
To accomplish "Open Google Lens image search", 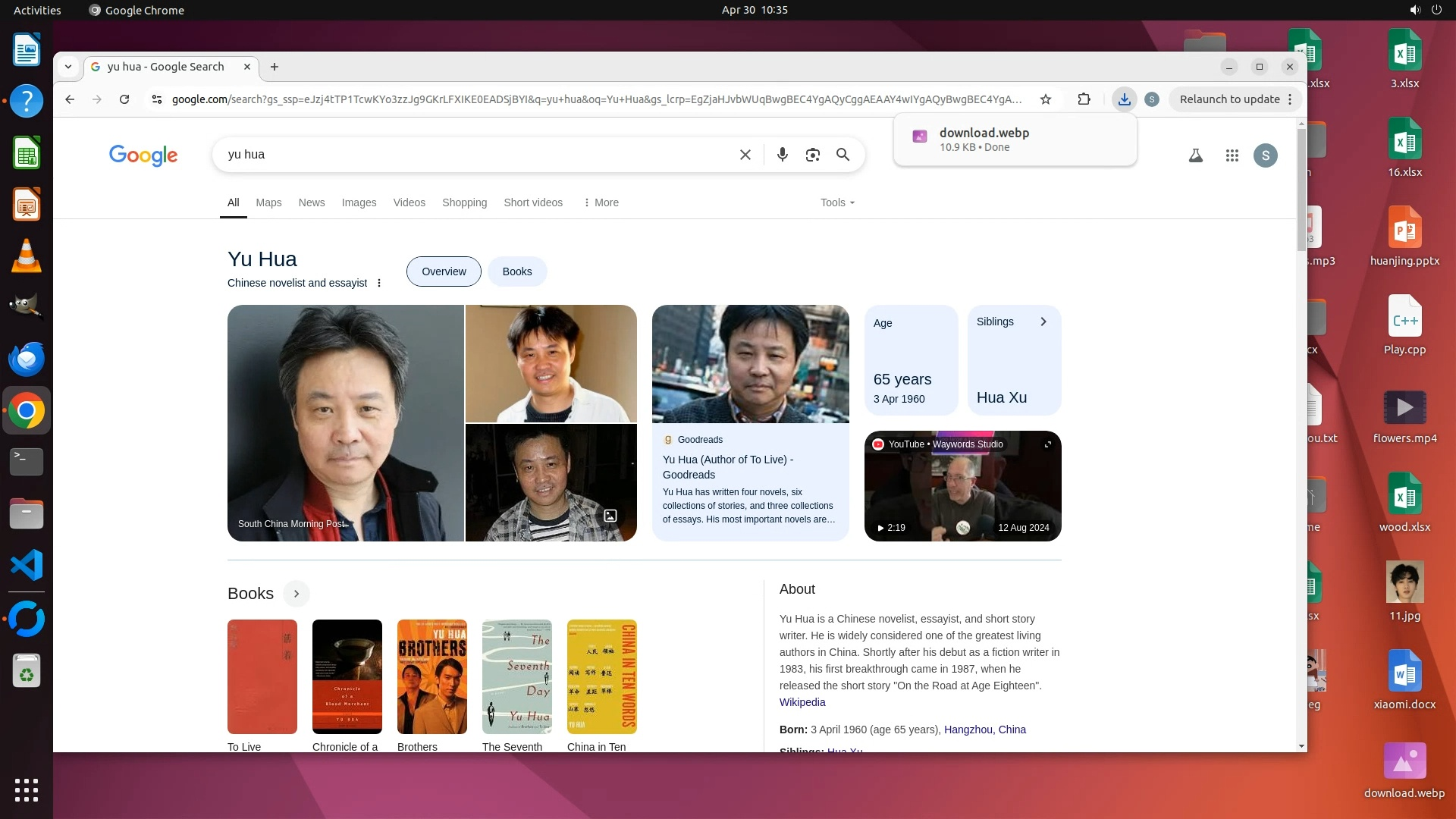I will point(813,155).
